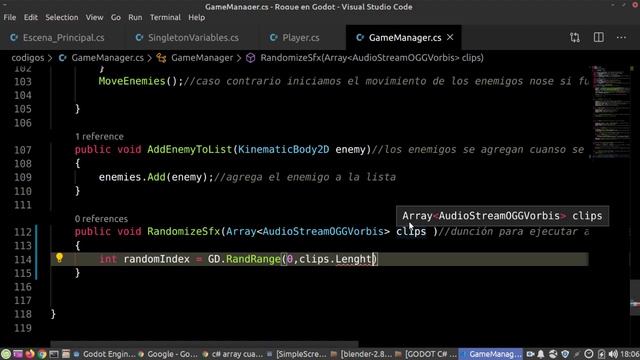
Task: Expand the GameManager.cs breadcrumb
Action: (x=107, y=58)
